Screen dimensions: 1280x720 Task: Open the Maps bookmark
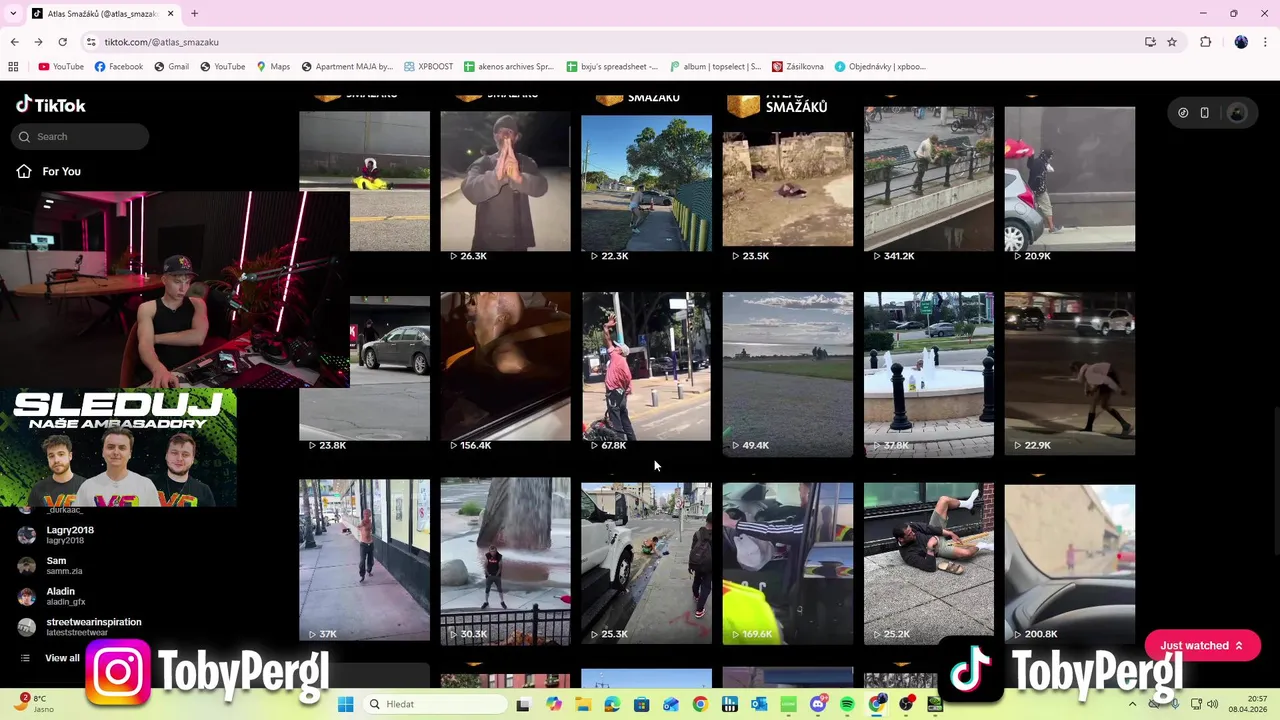[x=273, y=67]
